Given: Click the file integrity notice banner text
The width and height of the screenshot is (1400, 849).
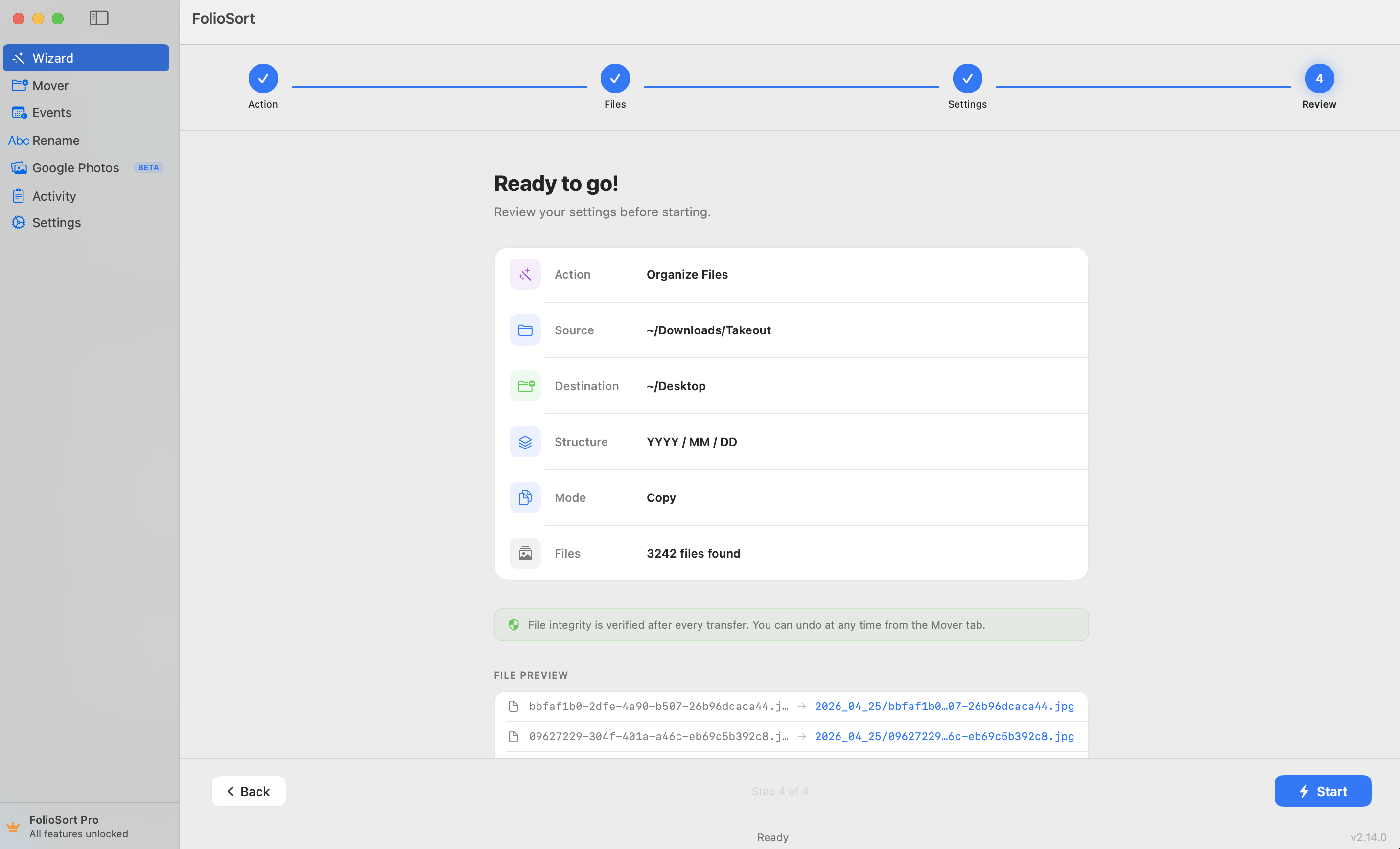Looking at the screenshot, I should (x=756, y=625).
